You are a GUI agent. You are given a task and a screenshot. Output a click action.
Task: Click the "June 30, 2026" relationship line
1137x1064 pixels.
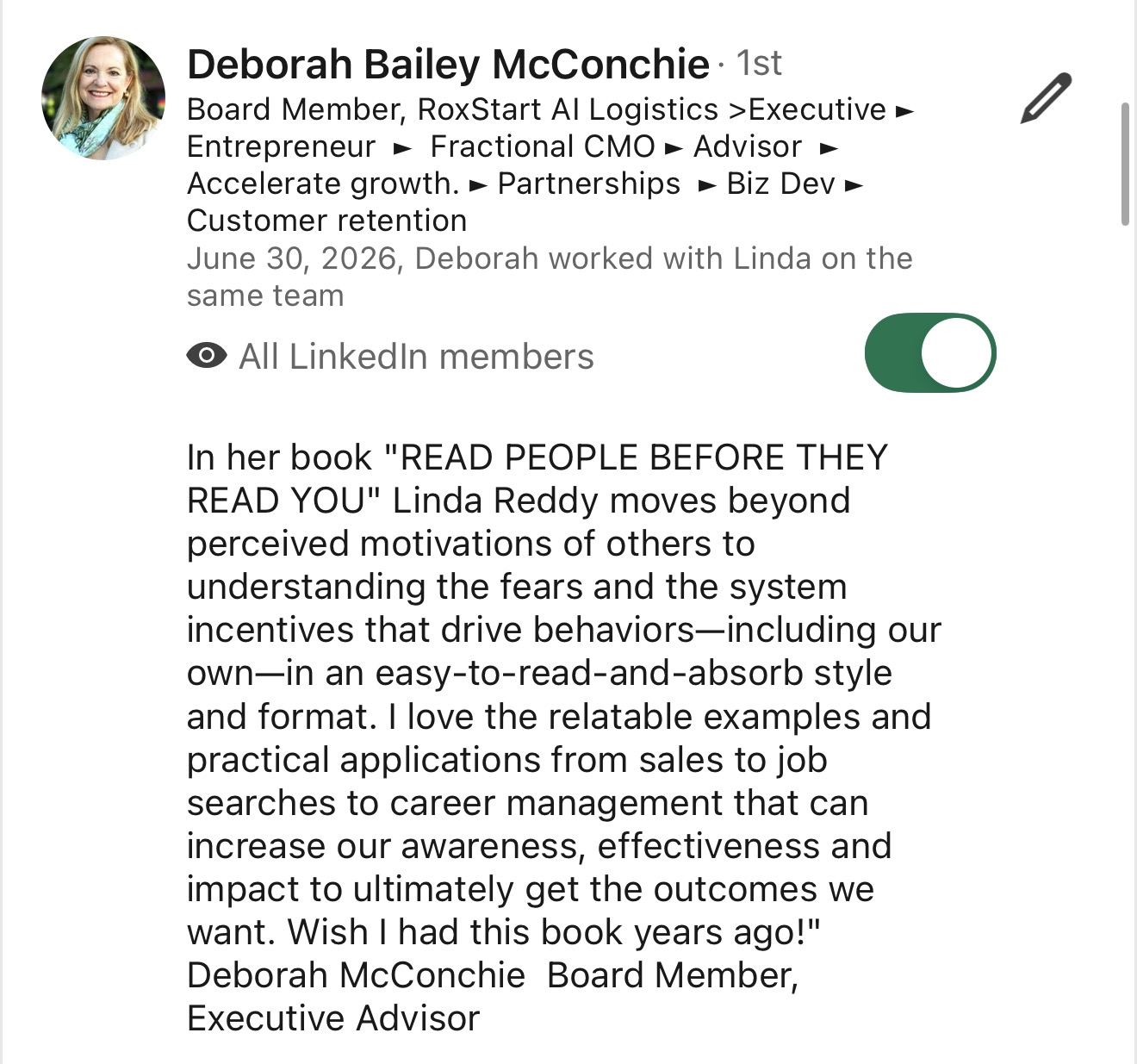[550, 277]
